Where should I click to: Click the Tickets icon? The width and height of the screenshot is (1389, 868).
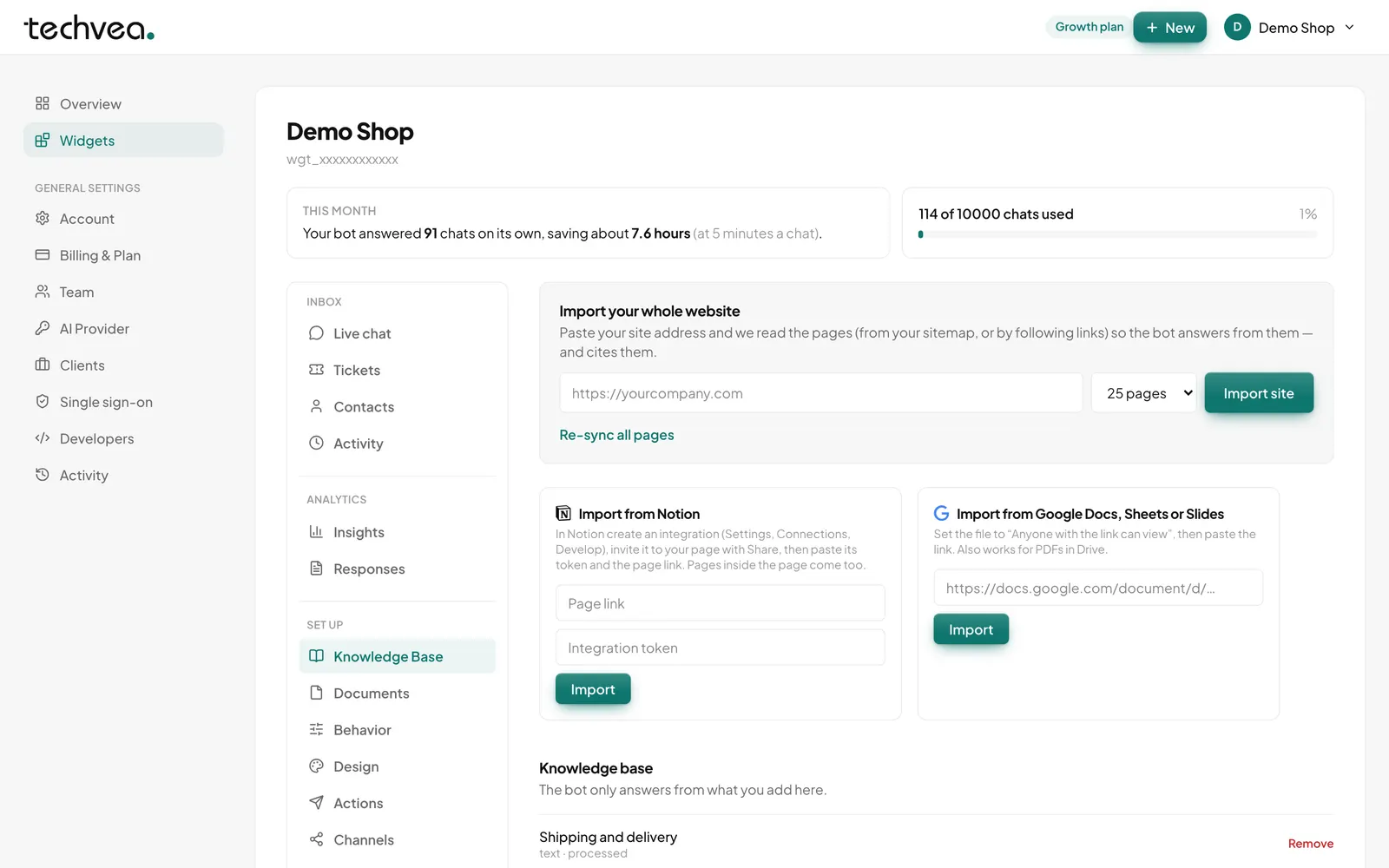tap(316, 370)
